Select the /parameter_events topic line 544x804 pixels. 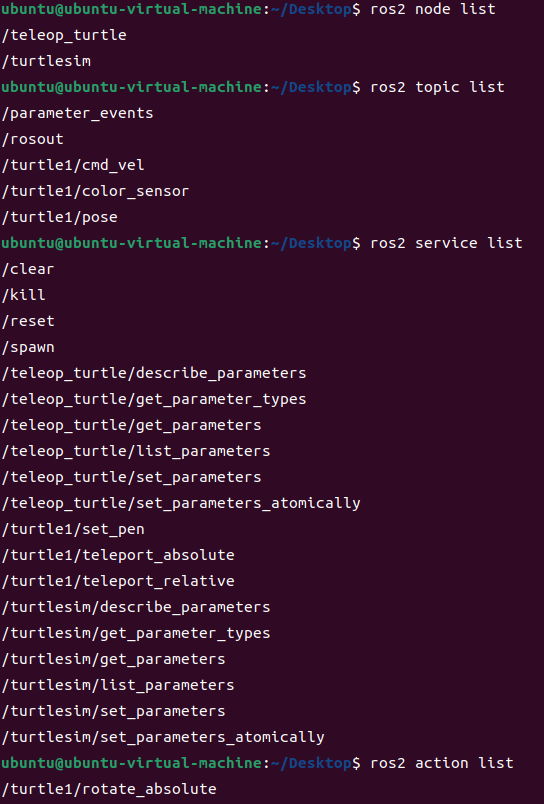click(x=77, y=113)
